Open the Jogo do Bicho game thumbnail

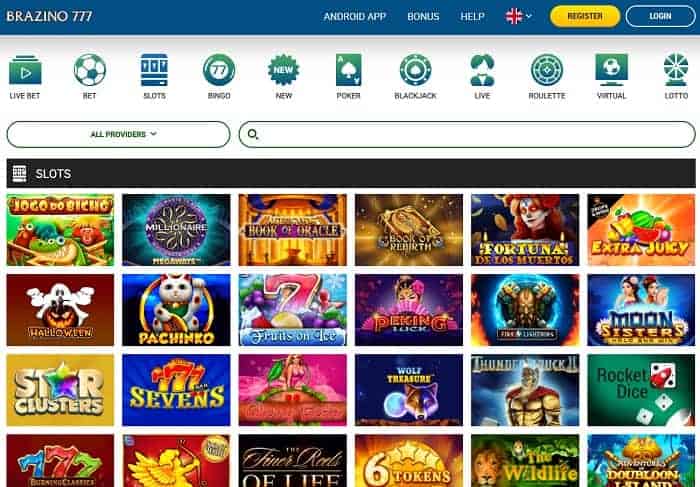[60, 230]
